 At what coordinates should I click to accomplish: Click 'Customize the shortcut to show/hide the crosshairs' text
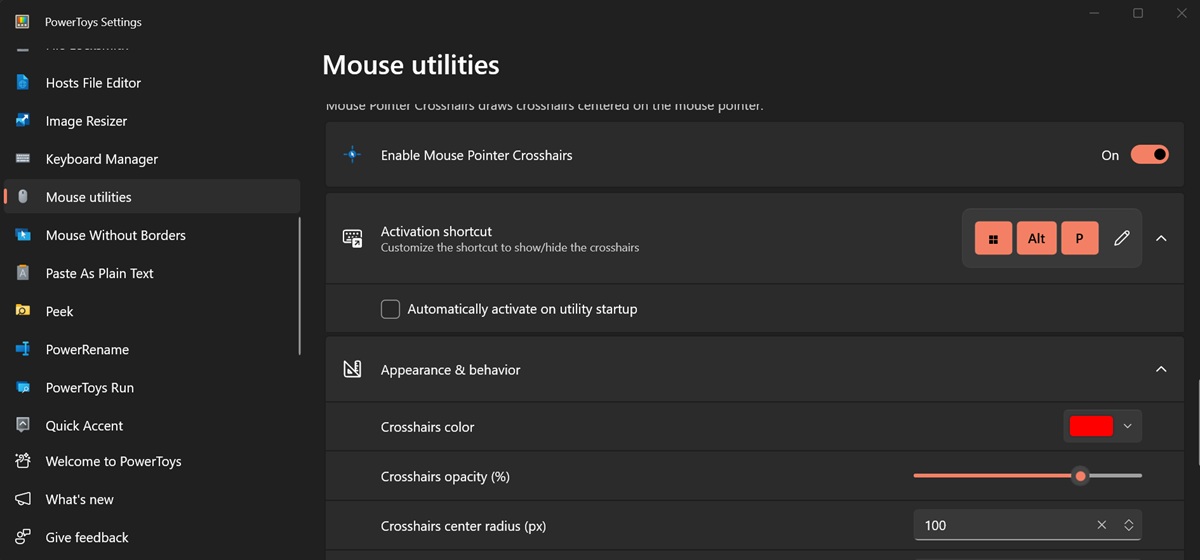click(510, 247)
